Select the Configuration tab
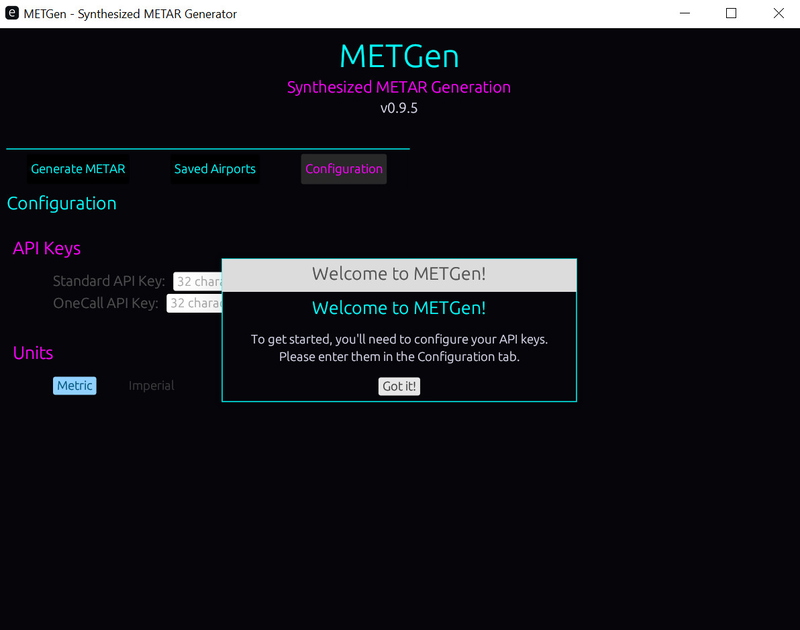The width and height of the screenshot is (800, 630). pos(343,169)
